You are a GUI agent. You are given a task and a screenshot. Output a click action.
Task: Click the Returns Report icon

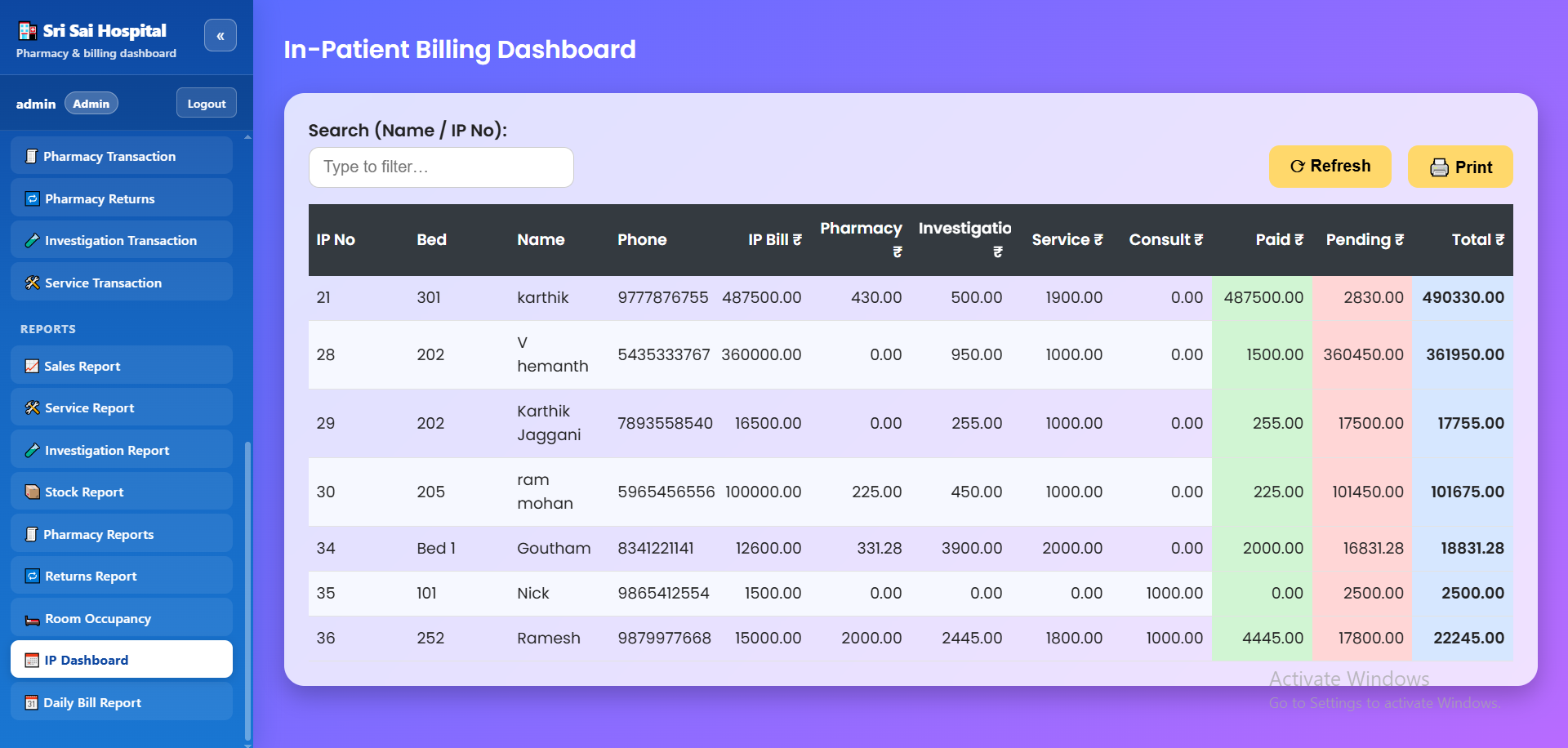[x=32, y=576]
